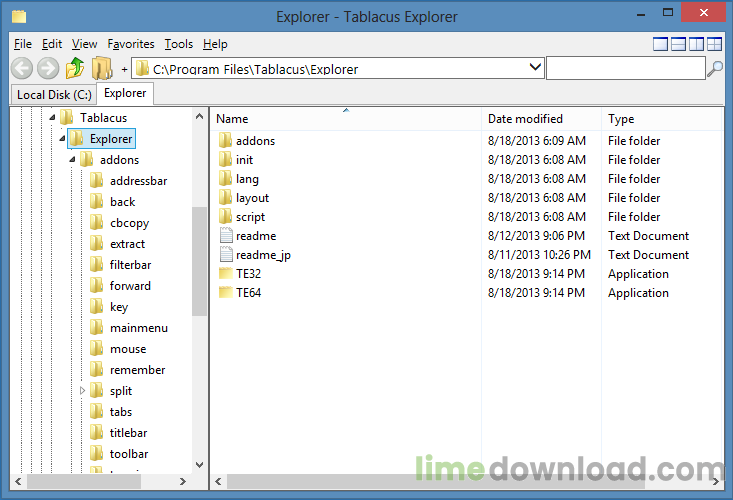This screenshot has height=500, width=733.
Task: Click the magnifier search icon
Action: 715,68
